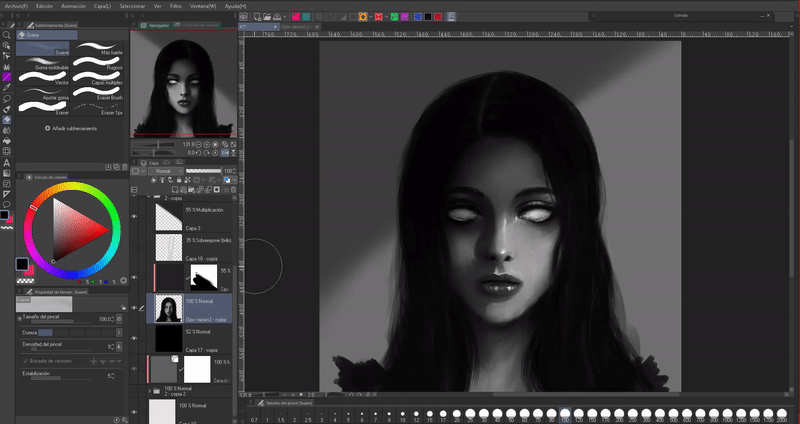Pick the Eyedropper tool
This screenshot has width=800, height=424.
(6, 87)
